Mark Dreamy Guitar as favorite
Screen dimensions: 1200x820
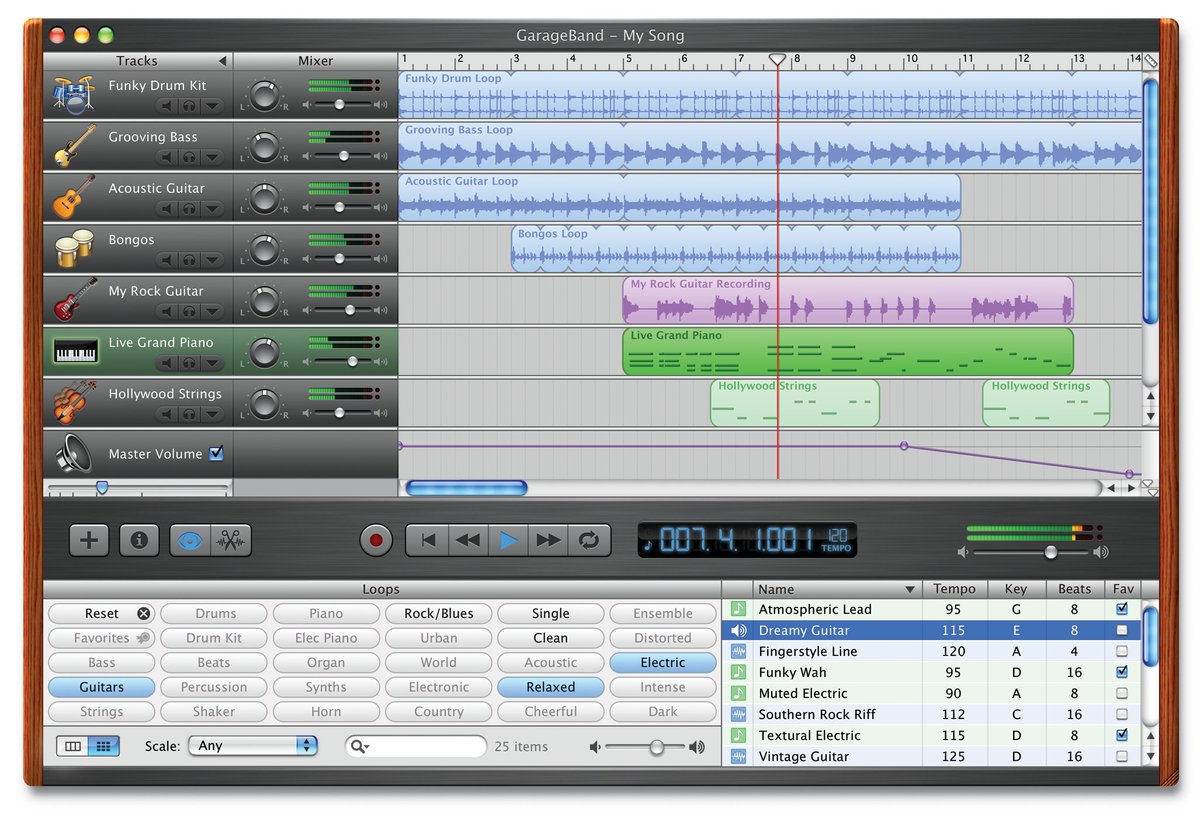[1122, 630]
